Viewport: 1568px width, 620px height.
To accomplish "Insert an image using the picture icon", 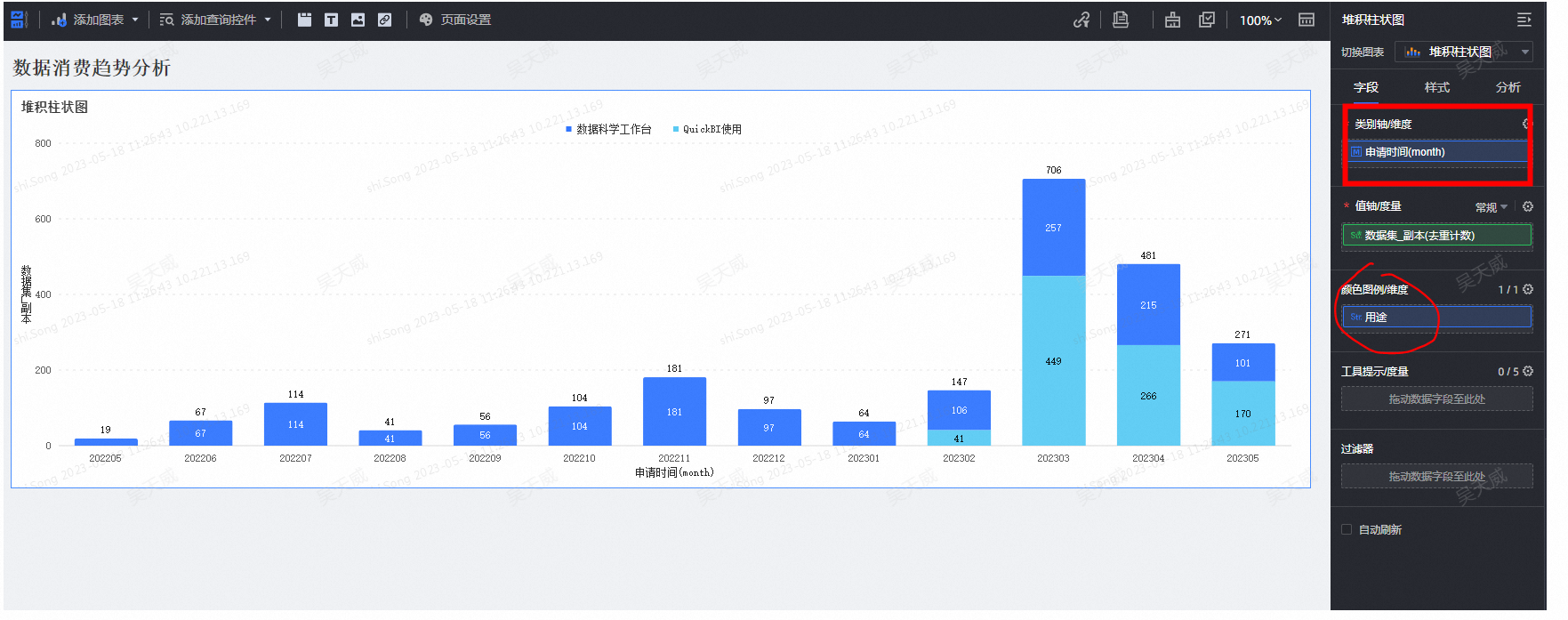I will [x=358, y=20].
